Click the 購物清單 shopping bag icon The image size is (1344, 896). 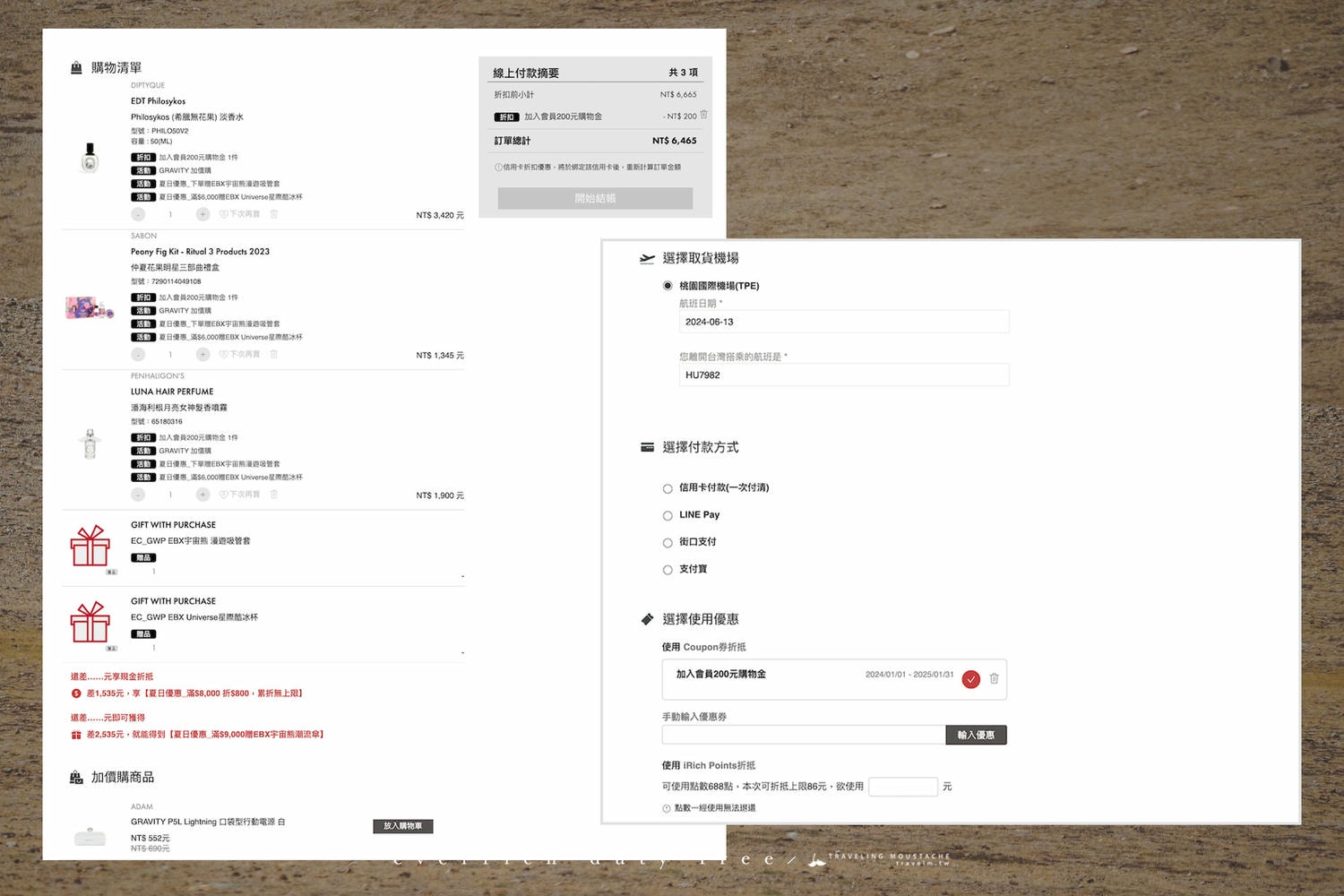click(76, 68)
